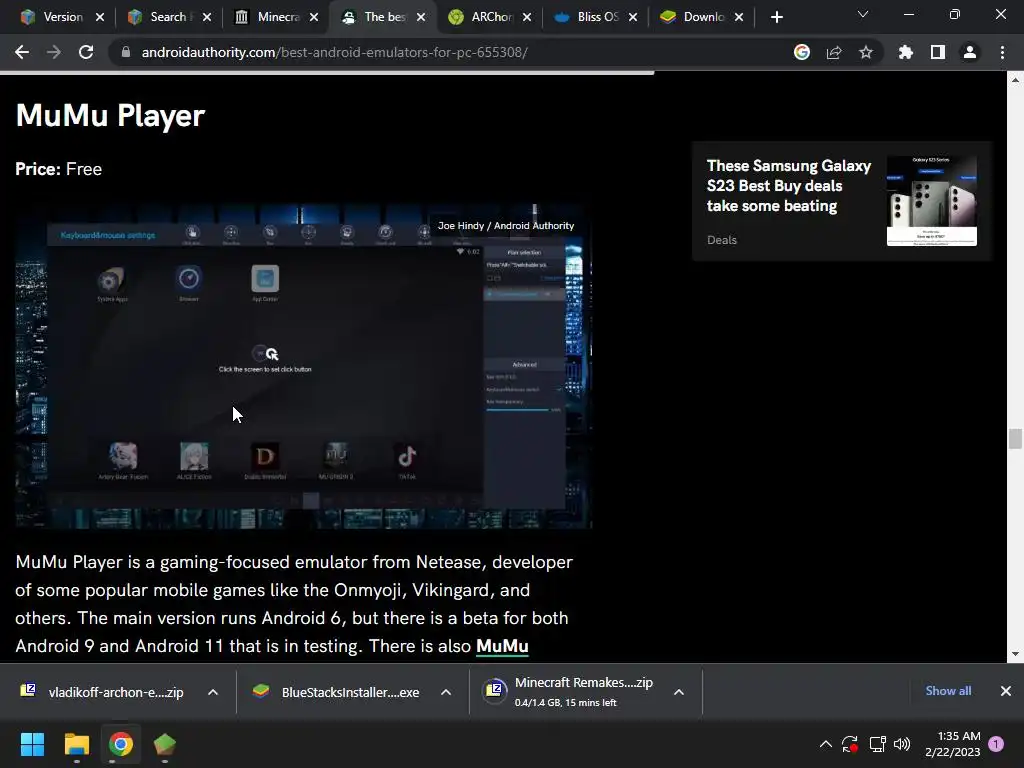This screenshot has width=1024, height=768.
Task: Click the scrollbar down arrow
Action: (1015, 654)
